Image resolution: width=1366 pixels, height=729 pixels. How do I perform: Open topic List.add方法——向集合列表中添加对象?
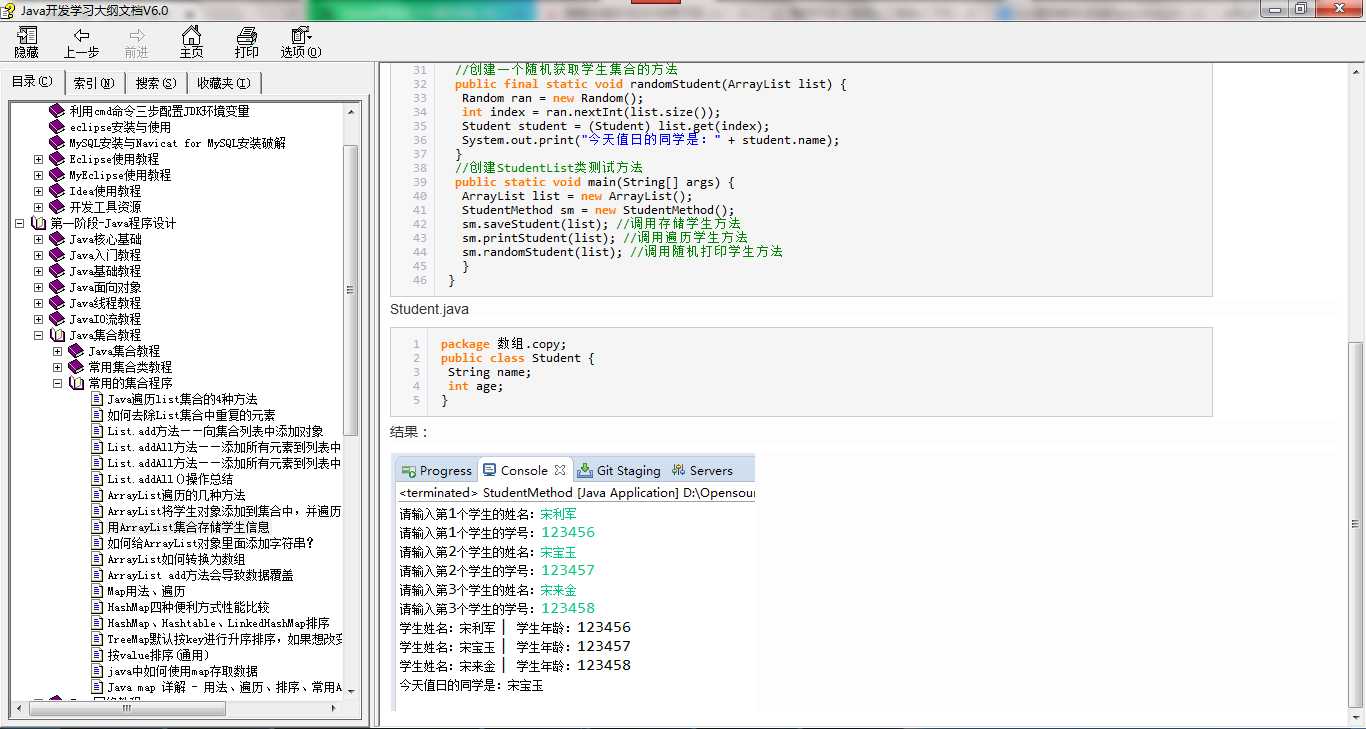pos(215,431)
